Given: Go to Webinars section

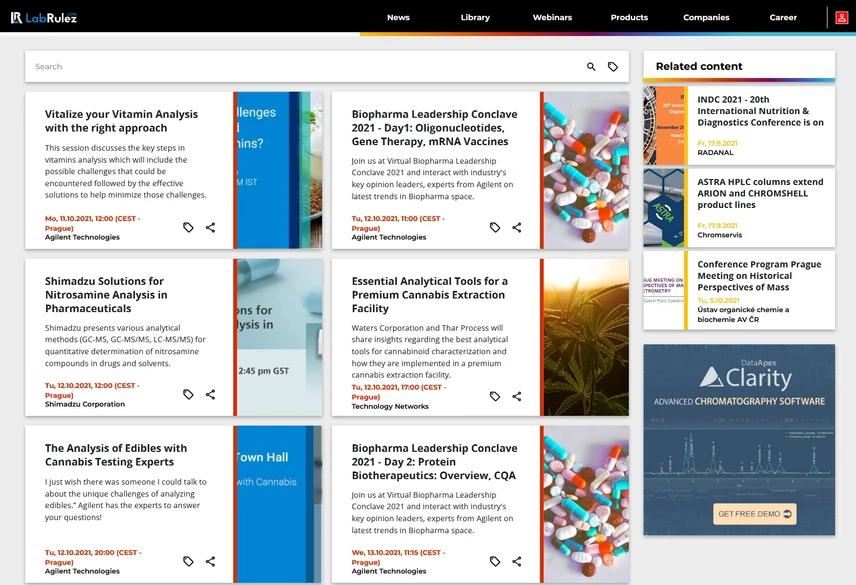Looking at the screenshot, I should tap(552, 17).
